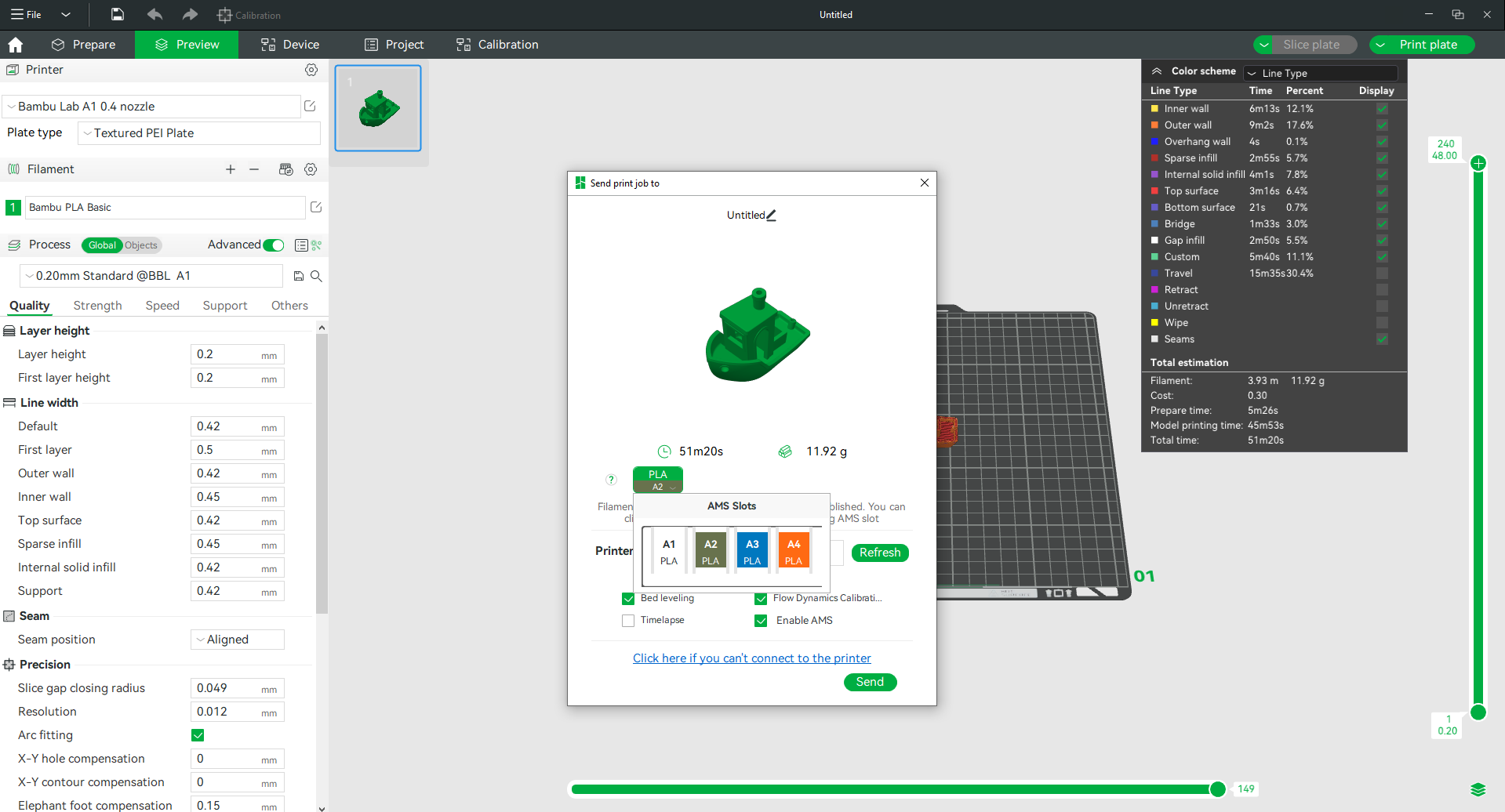
Task: Click the plus icon atop layer slider
Action: coord(1478,163)
